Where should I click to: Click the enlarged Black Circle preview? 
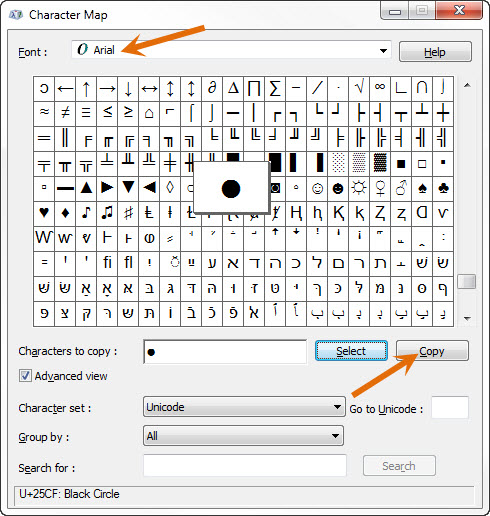point(231,188)
